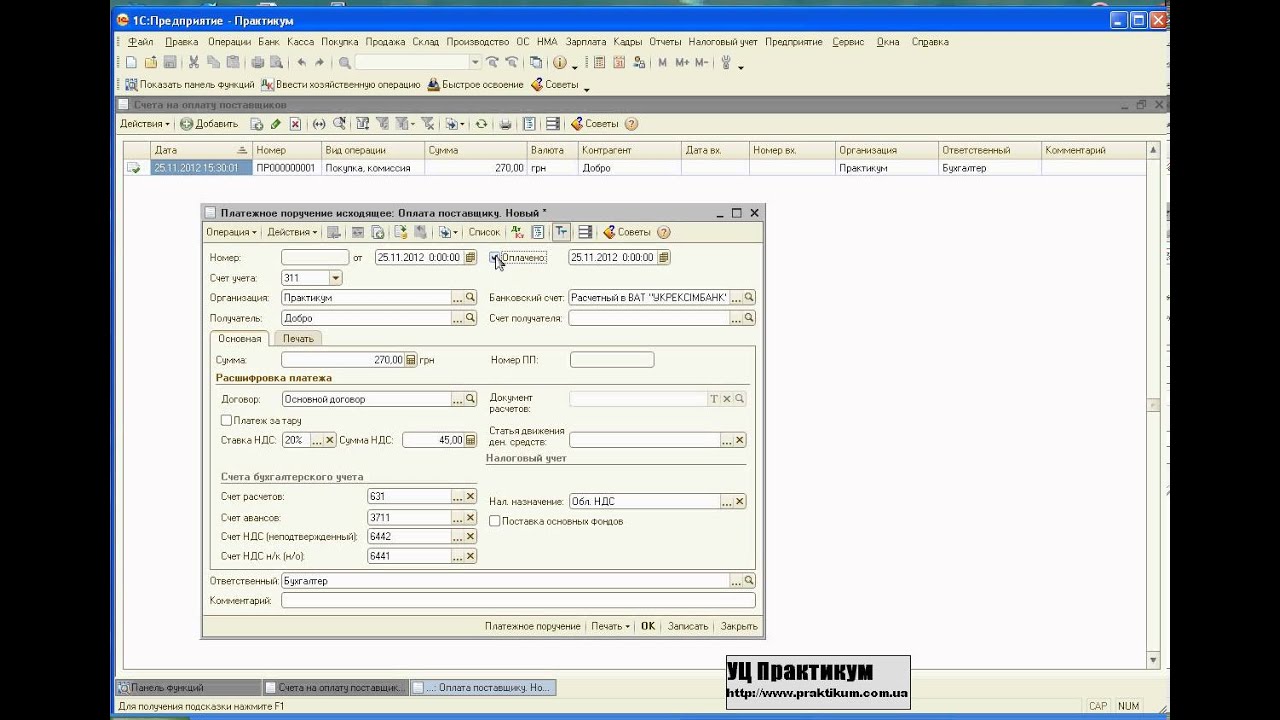Click the Сумма НДС field showing 45,00
This screenshot has width=1280, height=720.
(x=433, y=440)
